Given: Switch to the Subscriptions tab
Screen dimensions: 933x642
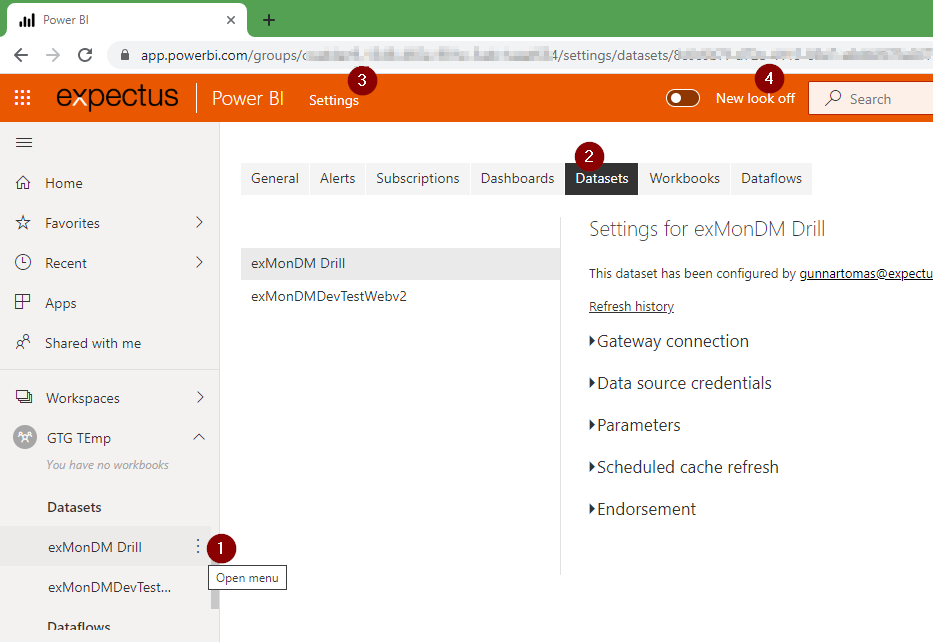Looking at the screenshot, I should [418, 178].
